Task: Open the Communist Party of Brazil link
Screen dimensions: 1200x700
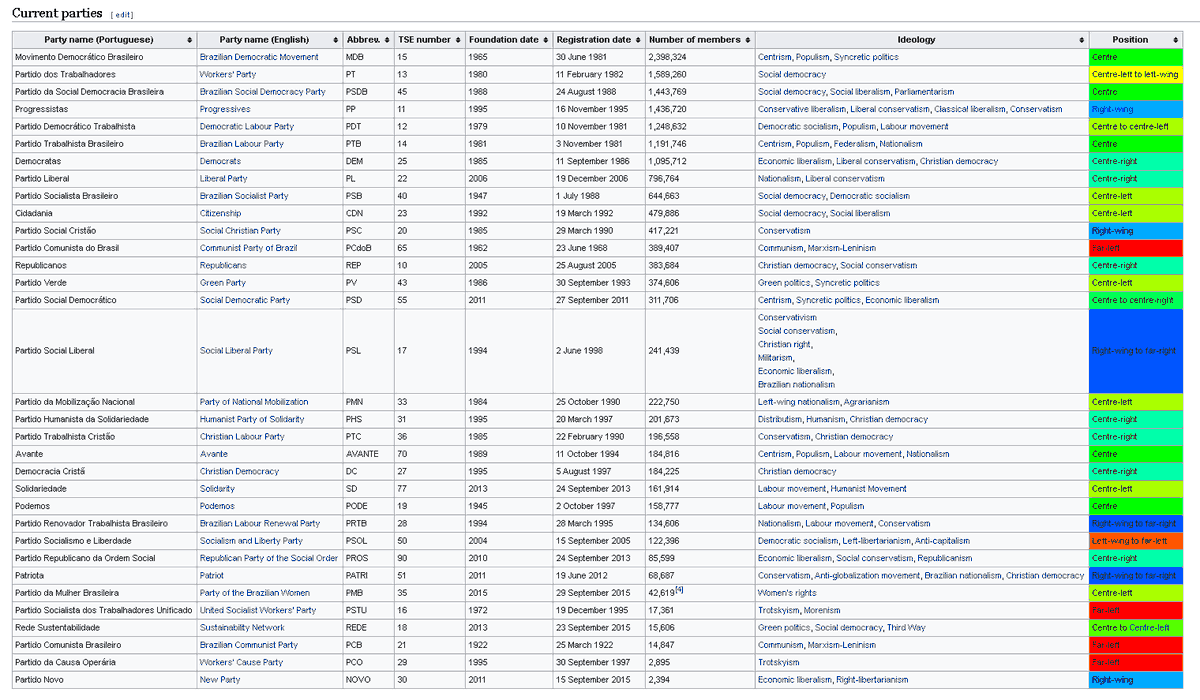Action: pyautogui.click(x=249, y=248)
